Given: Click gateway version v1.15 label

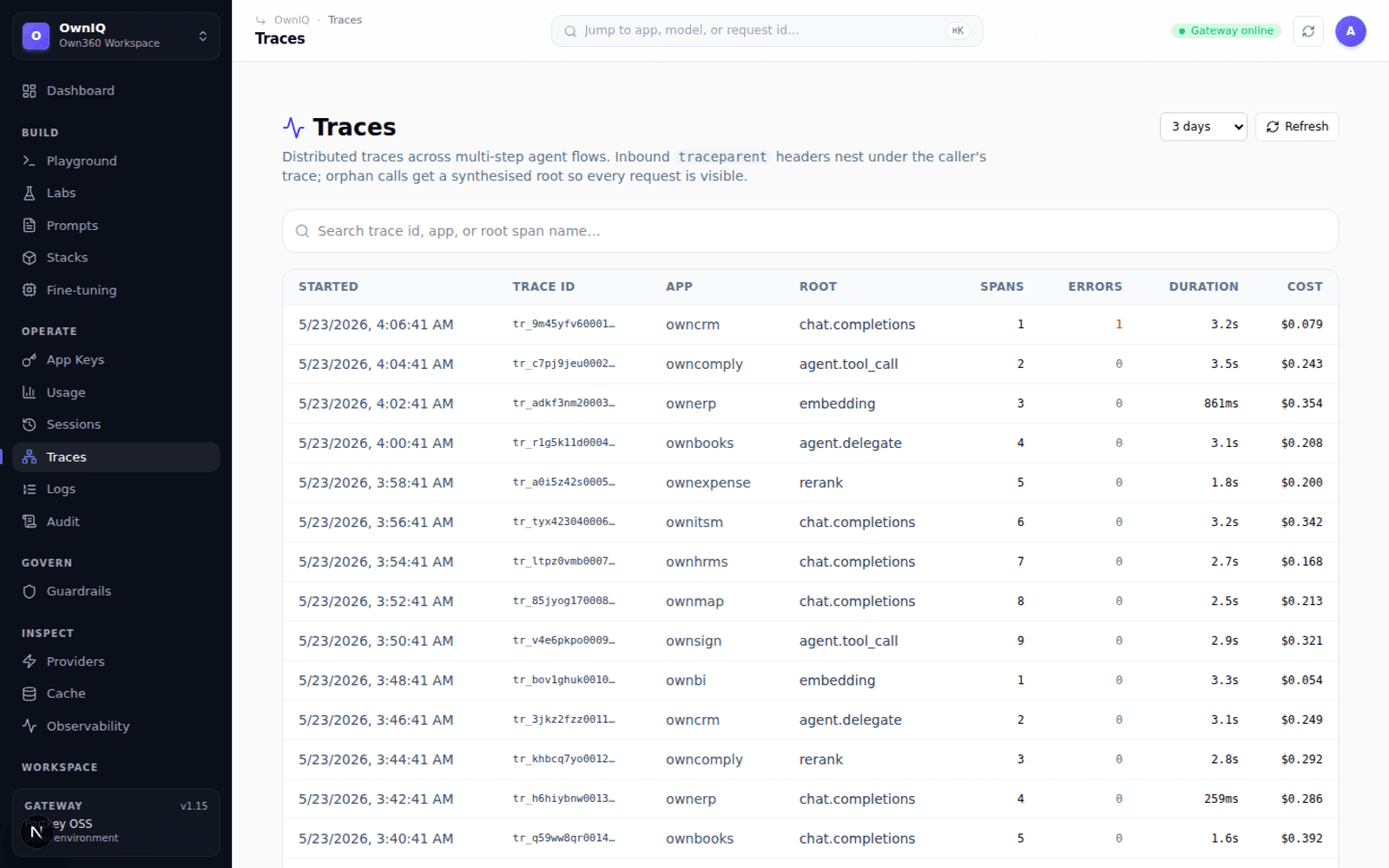Looking at the screenshot, I should tap(194, 806).
